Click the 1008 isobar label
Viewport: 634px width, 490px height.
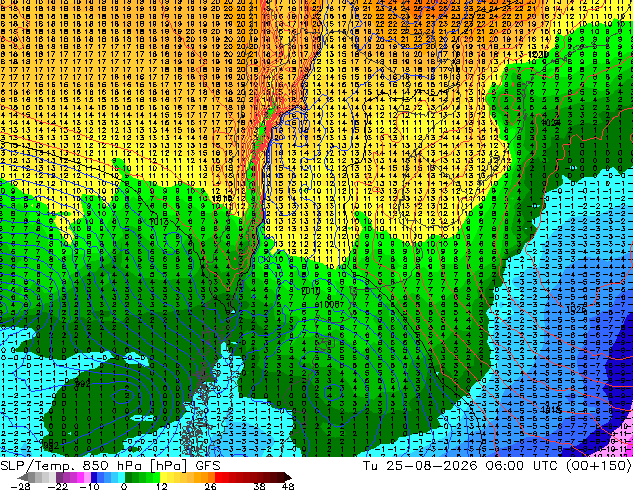click(x=329, y=304)
